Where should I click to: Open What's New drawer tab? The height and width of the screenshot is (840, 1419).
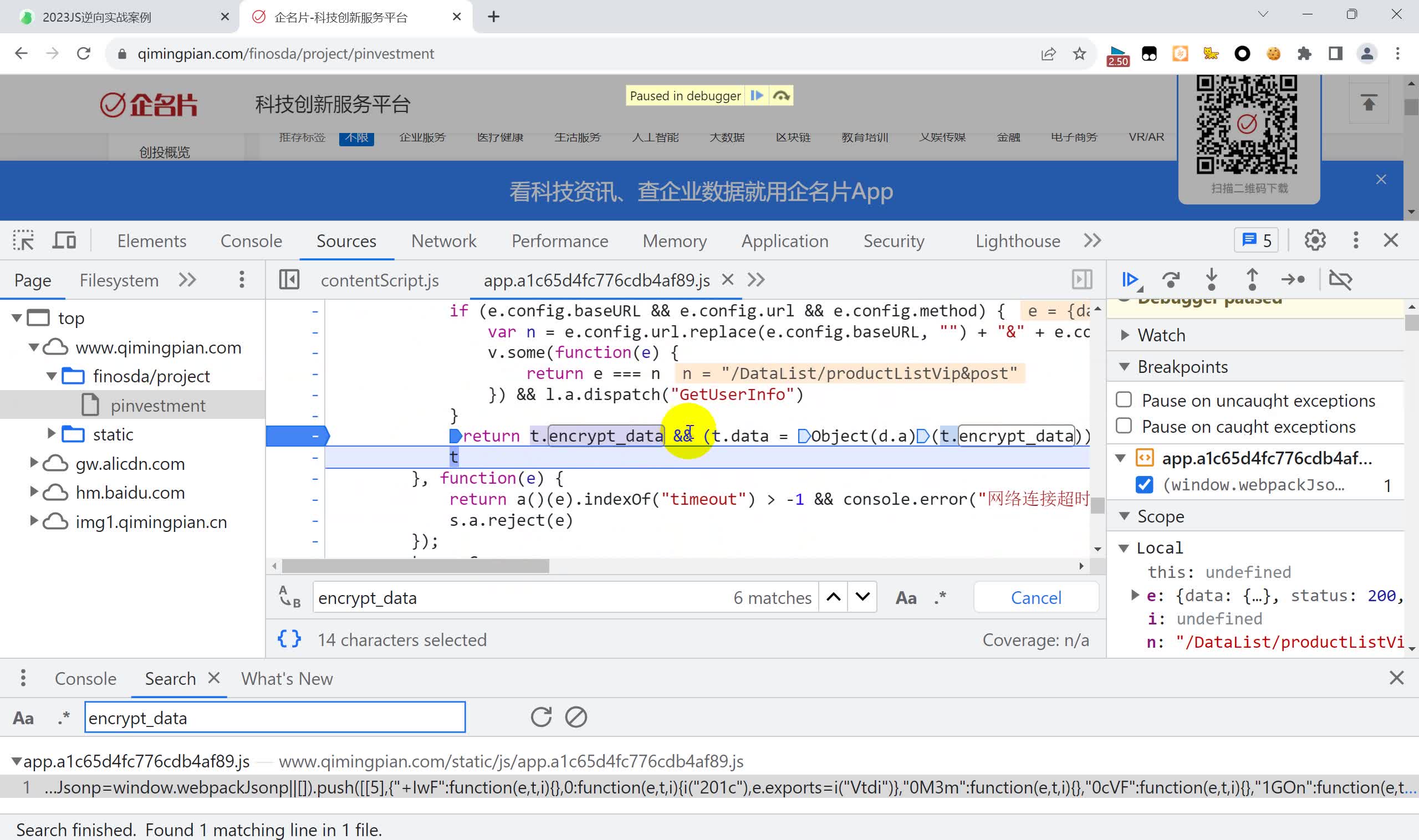pos(287,678)
